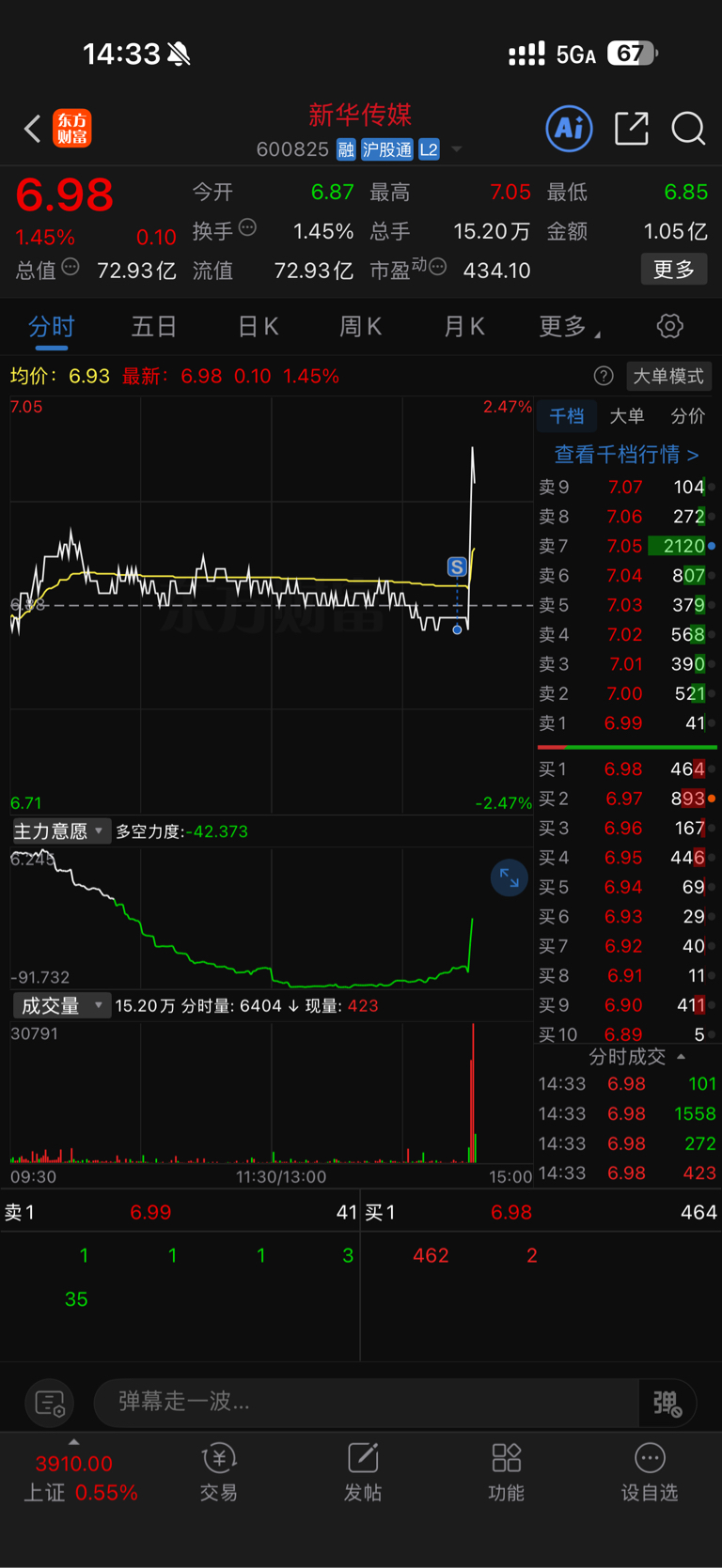This screenshot has width=722, height=1568.
Task: Tap the fullscreen expand chart icon
Action: [x=510, y=878]
